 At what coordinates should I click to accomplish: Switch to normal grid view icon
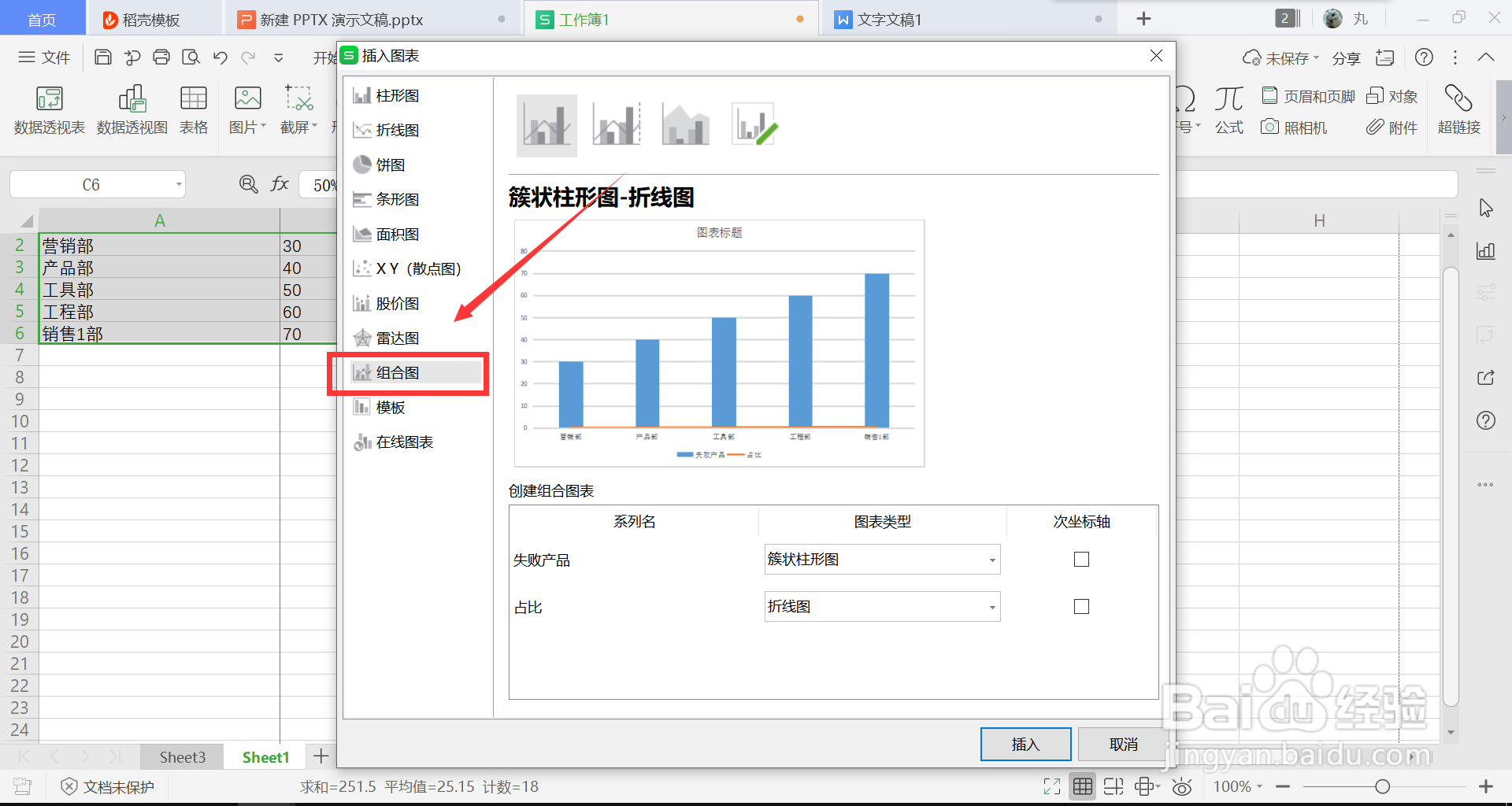pyautogui.click(x=1083, y=786)
